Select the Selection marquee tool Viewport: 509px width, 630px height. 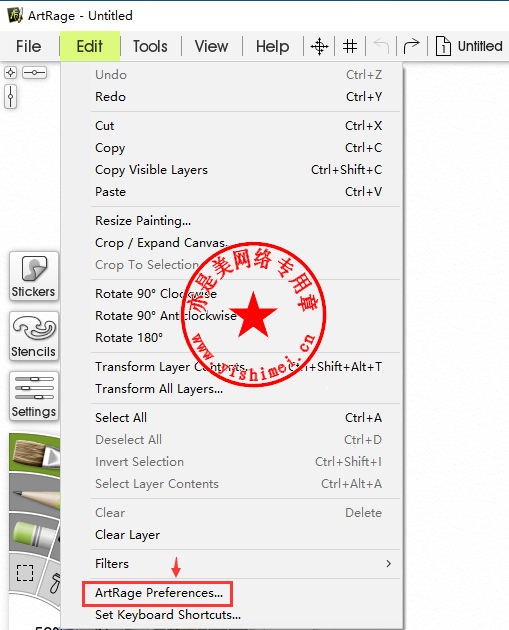pos(25,573)
